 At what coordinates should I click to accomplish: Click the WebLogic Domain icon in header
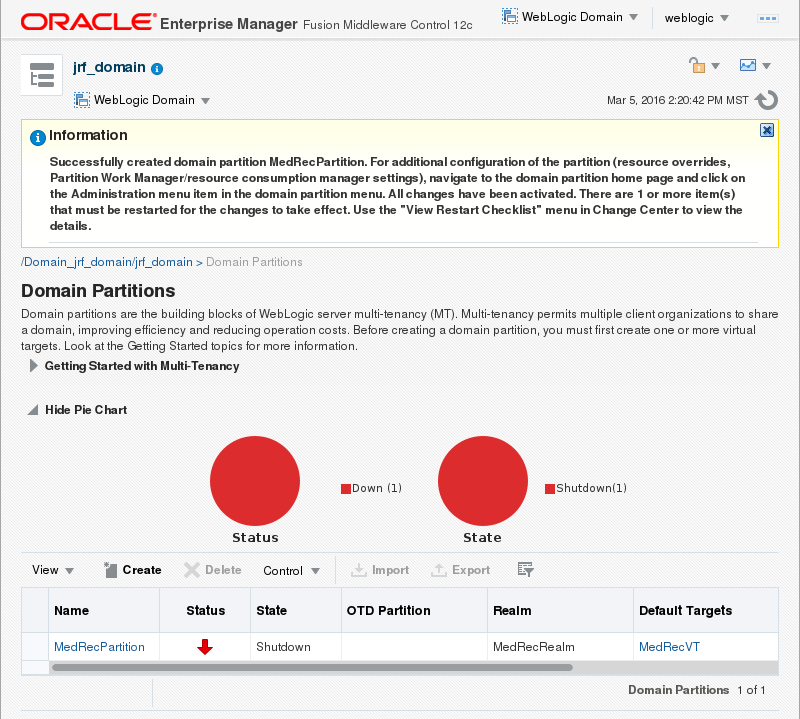510,16
